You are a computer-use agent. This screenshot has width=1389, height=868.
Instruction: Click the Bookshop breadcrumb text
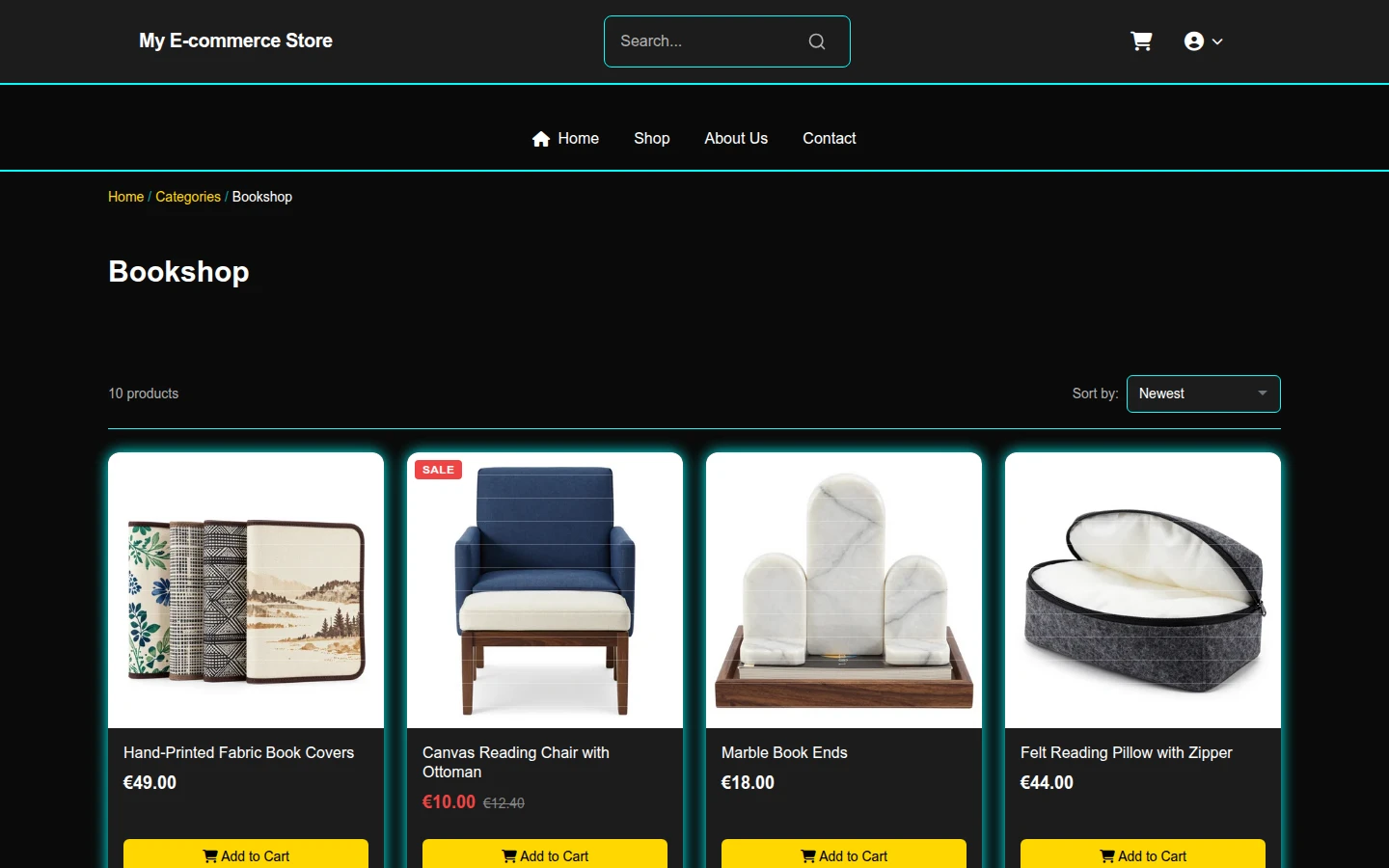[262, 197]
